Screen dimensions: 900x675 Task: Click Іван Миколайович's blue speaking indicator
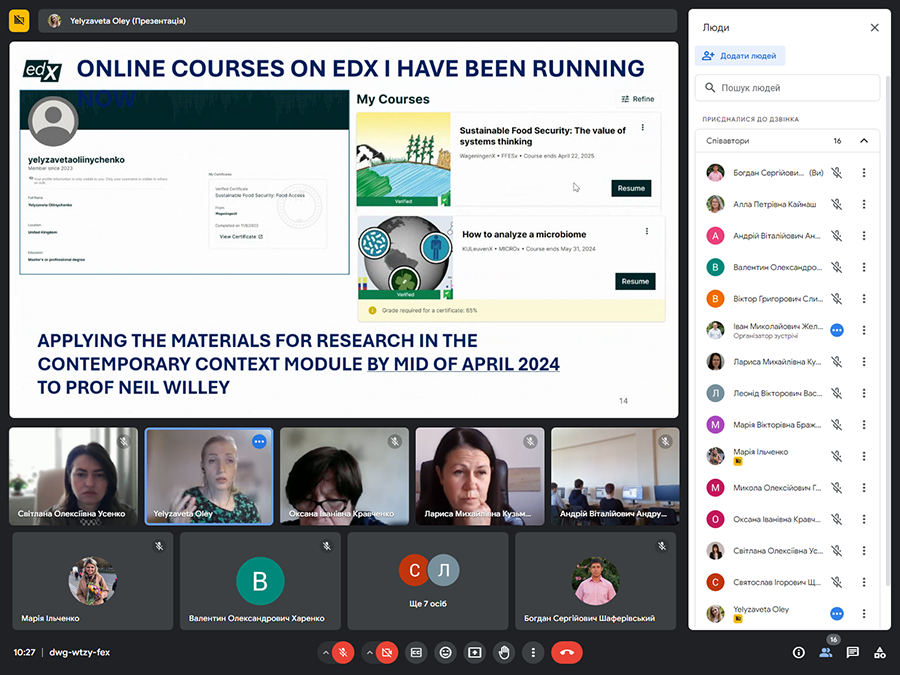pyautogui.click(x=837, y=330)
